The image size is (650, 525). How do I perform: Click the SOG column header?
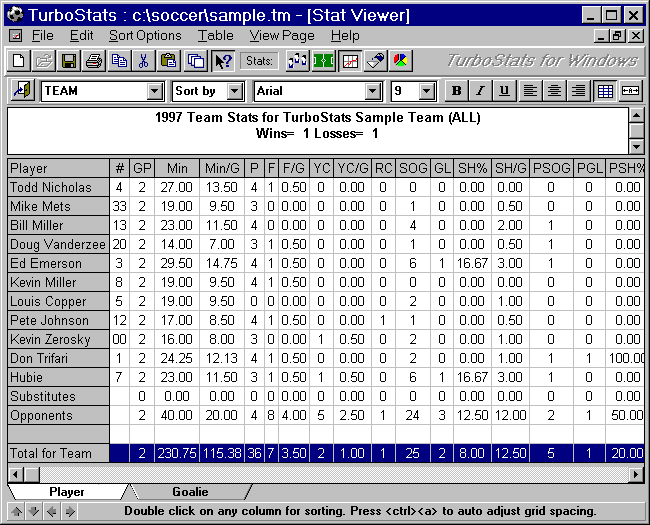[413, 168]
